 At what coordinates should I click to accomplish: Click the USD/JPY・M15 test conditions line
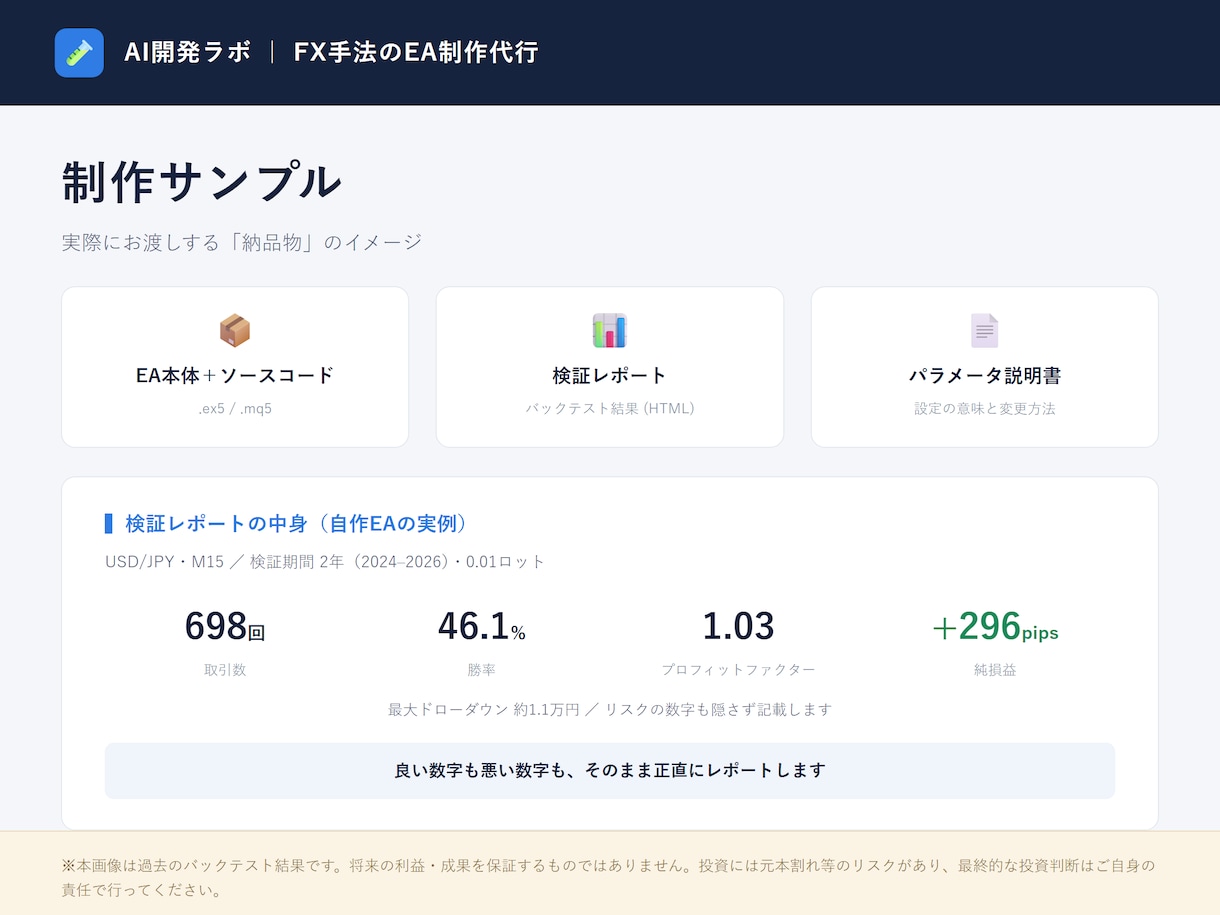(325, 562)
